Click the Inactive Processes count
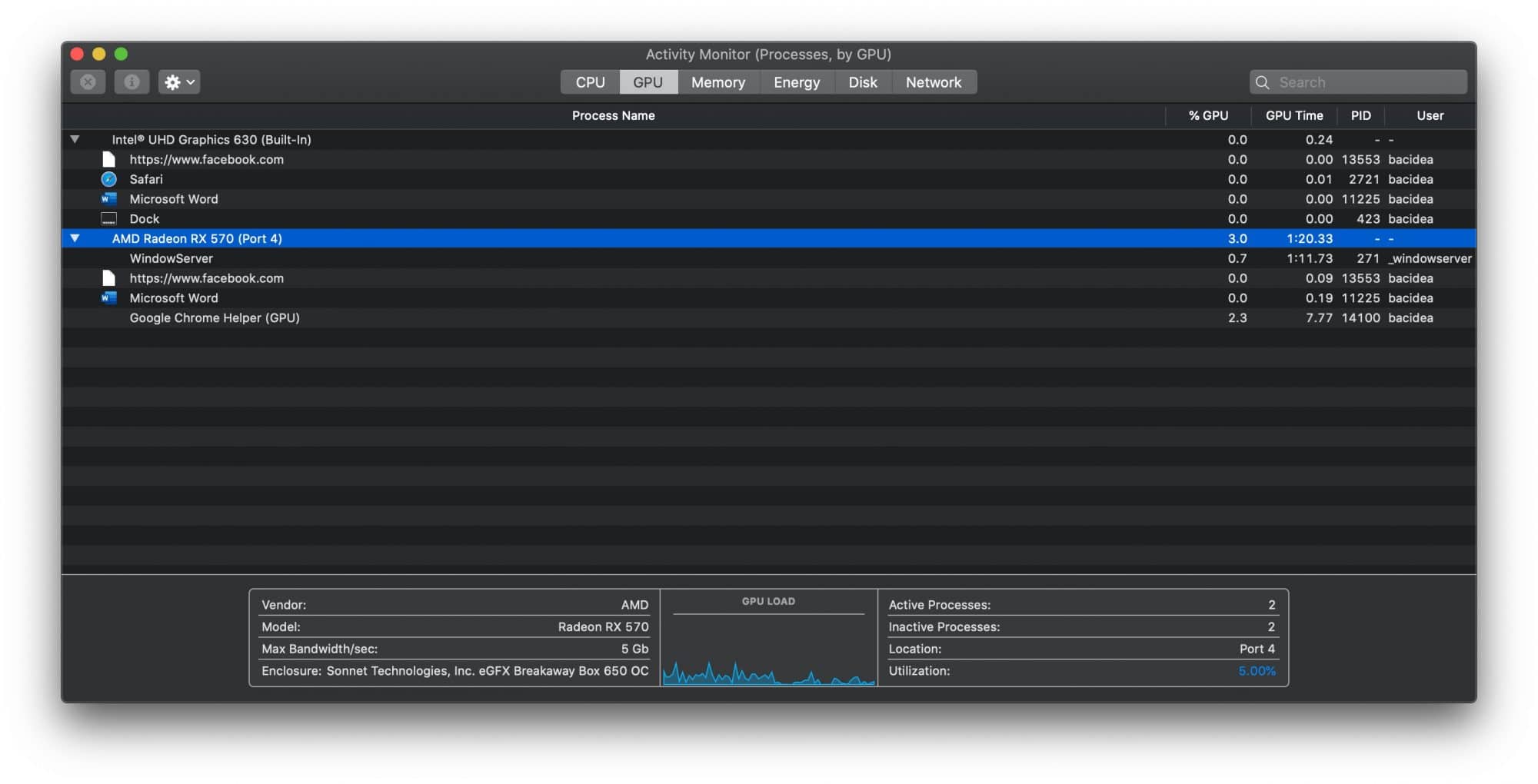 coord(1271,626)
